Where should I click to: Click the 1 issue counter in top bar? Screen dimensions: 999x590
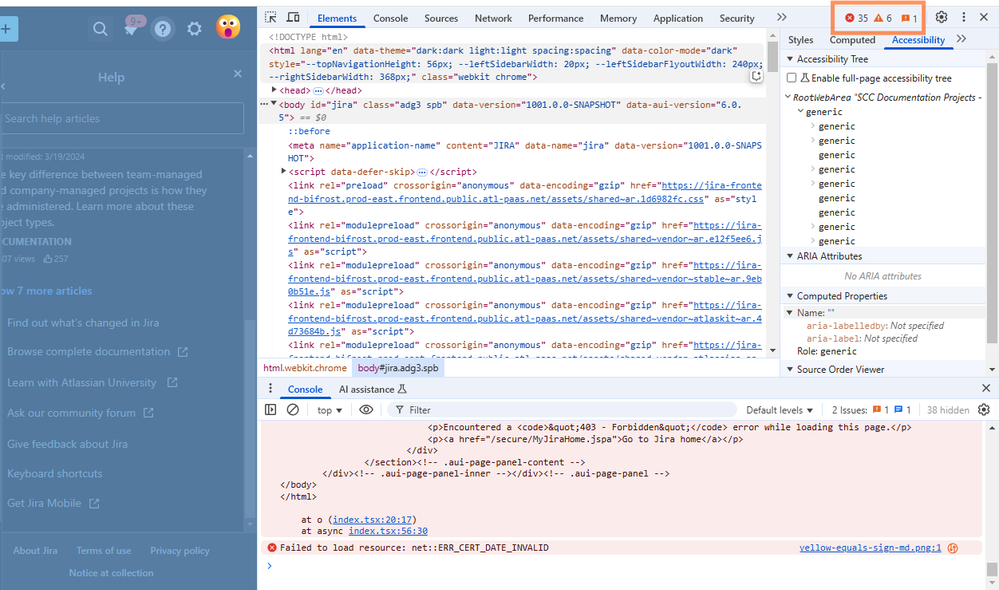[x=909, y=18]
